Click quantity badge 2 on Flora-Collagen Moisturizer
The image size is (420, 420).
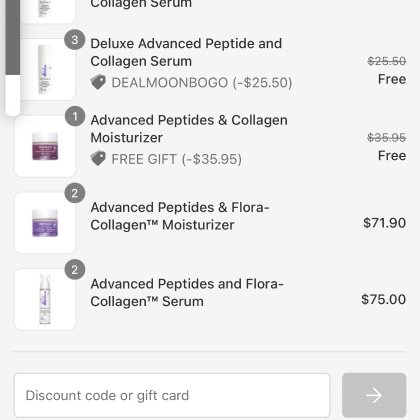coord(75,193)
